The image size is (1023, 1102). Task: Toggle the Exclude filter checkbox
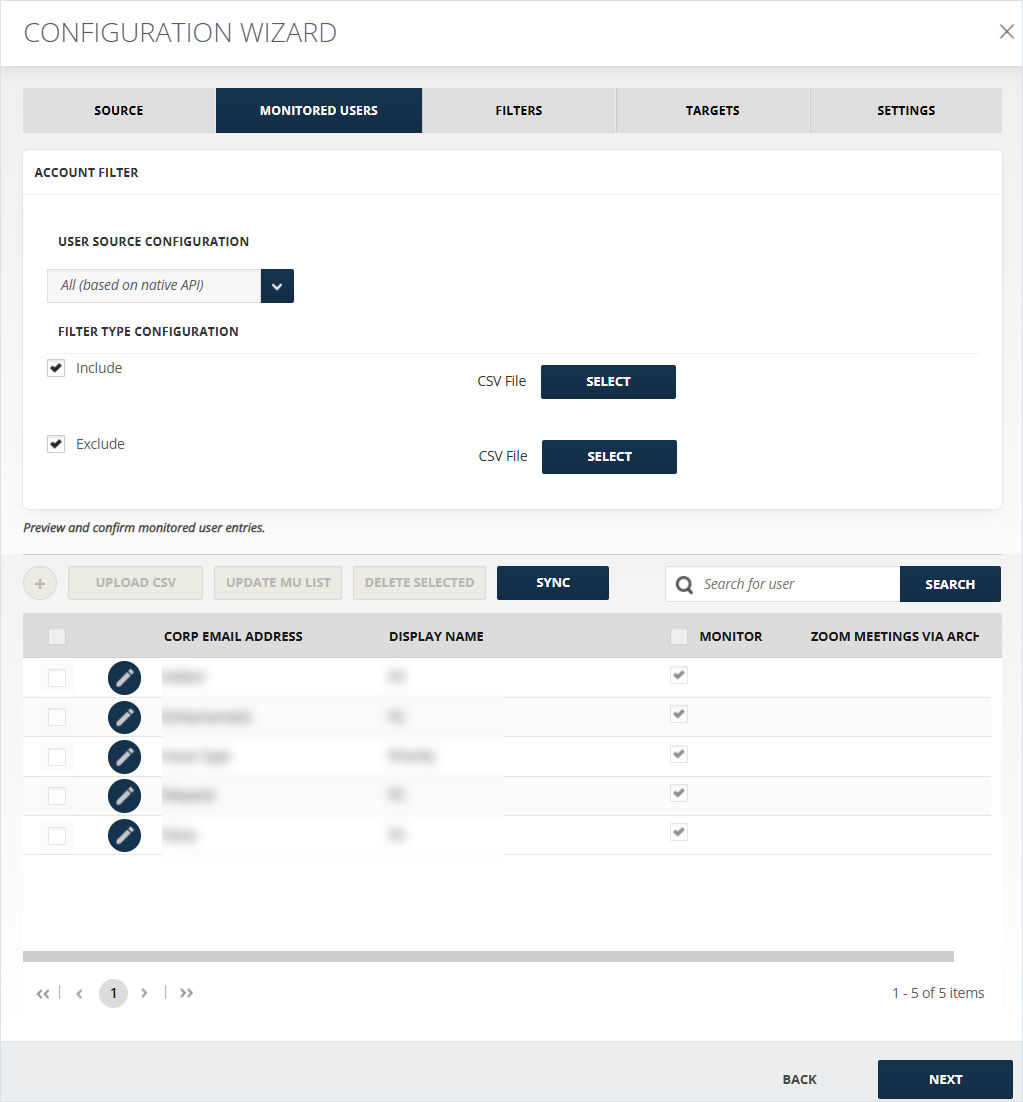coord(56,443)
